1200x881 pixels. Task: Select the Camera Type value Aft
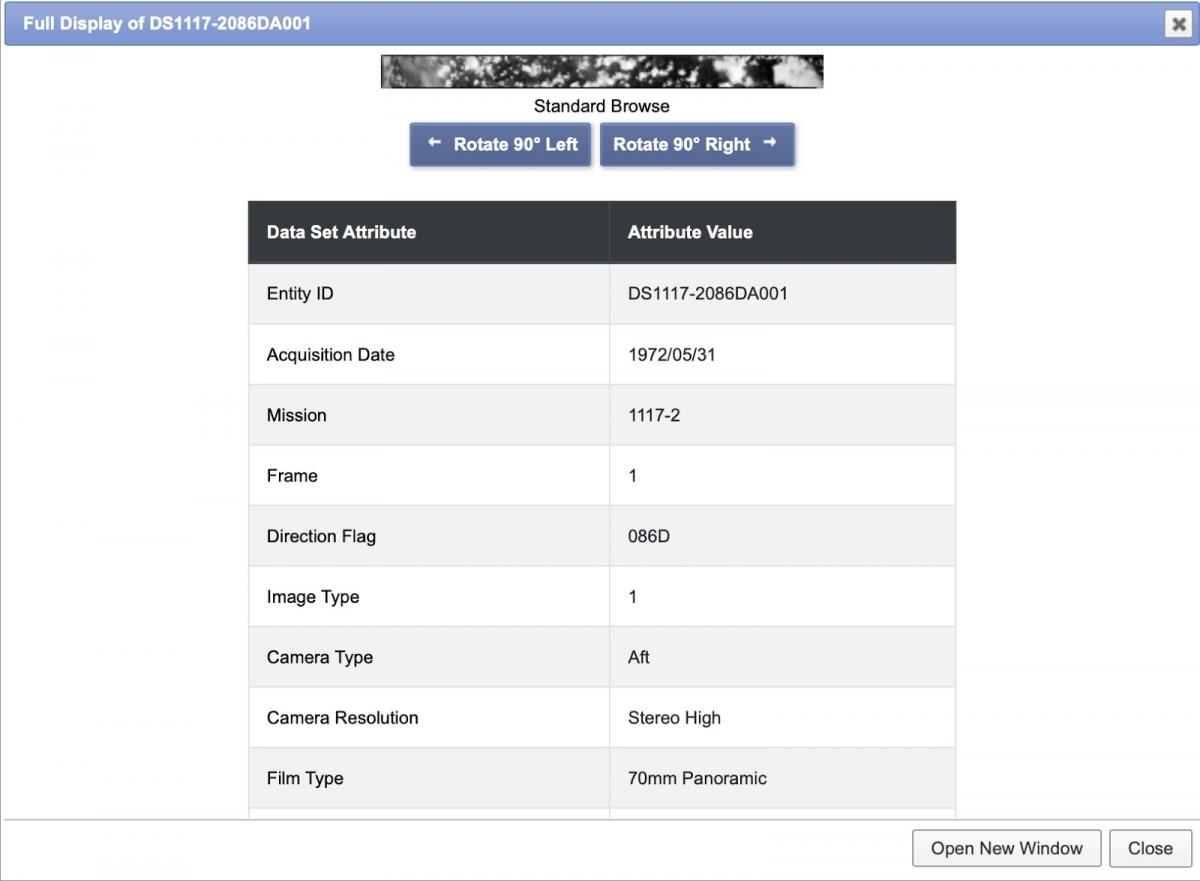(639, 657)
